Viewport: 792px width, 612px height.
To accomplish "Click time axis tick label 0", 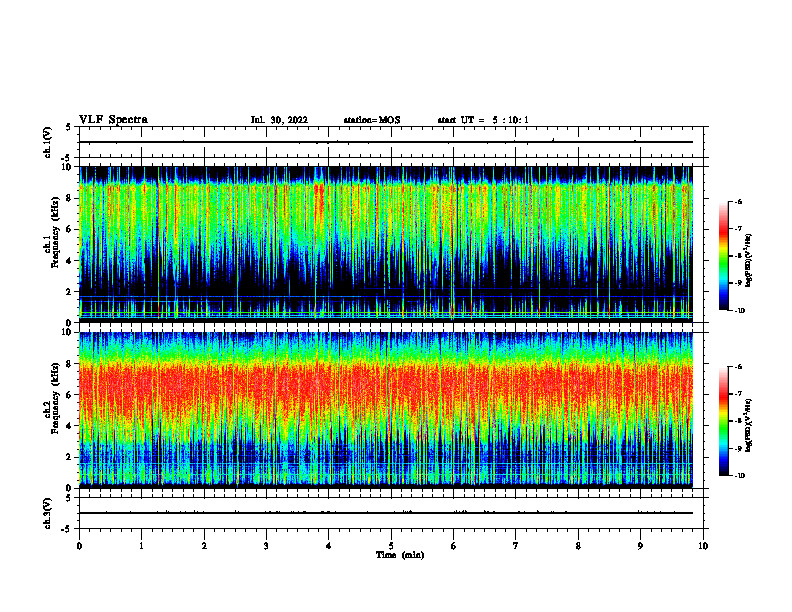I will [79, 546].
